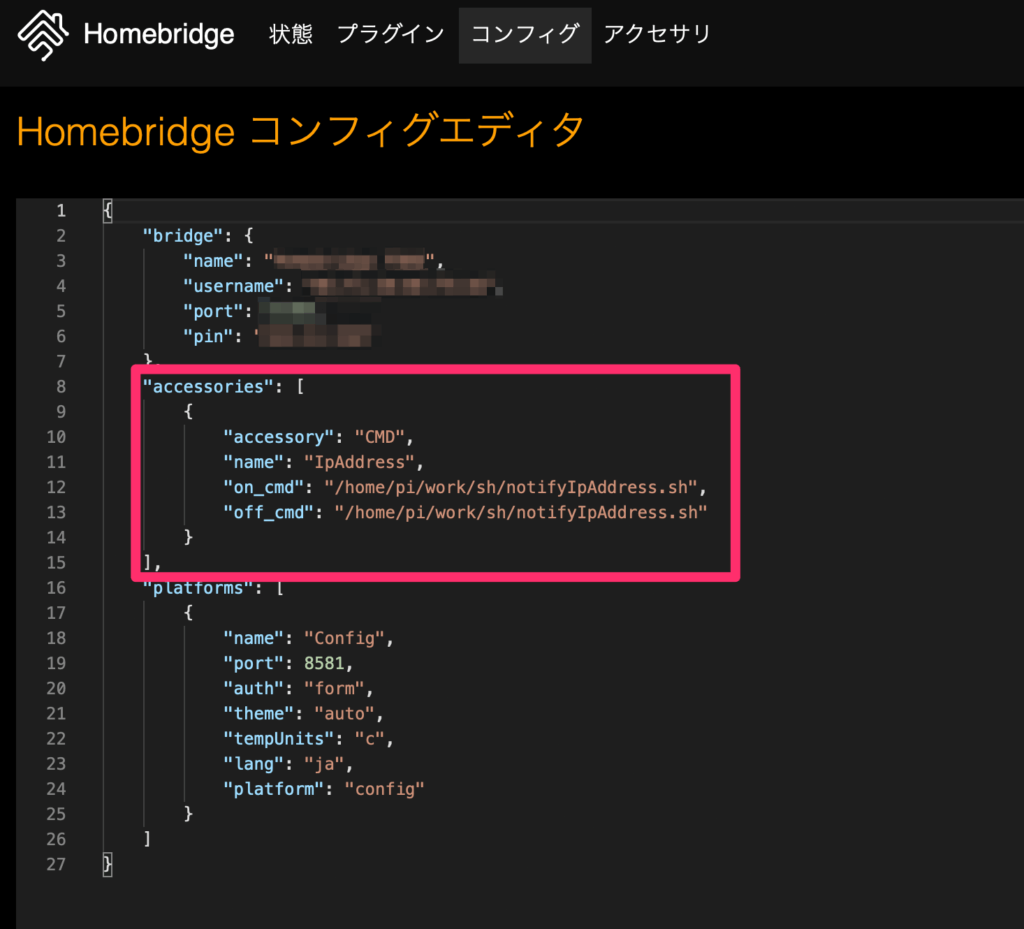The image size is (1024, 929).
Task: Click the "config" platform value
Action: 385,789
